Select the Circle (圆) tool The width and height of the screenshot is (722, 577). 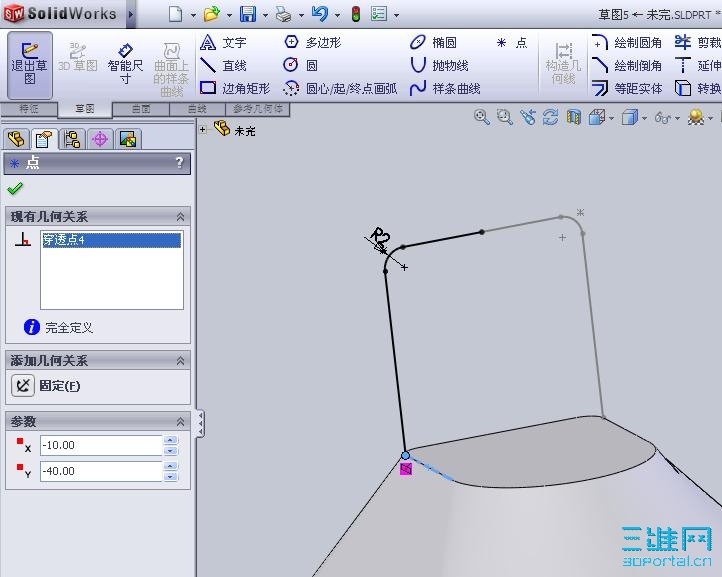click(x=300, y=65)
